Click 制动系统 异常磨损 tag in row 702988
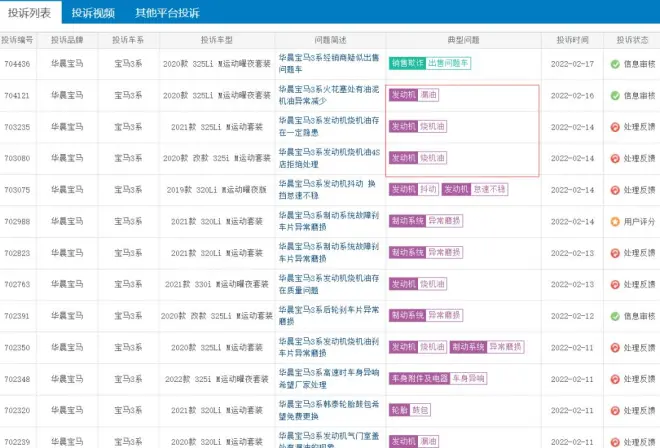660x448 pixels. [x=426, y=221]
